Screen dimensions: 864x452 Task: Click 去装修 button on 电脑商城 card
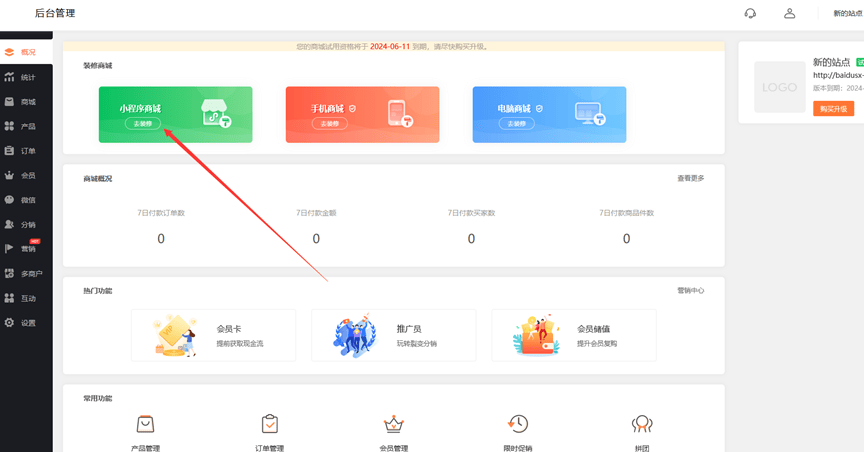[516, 123]
